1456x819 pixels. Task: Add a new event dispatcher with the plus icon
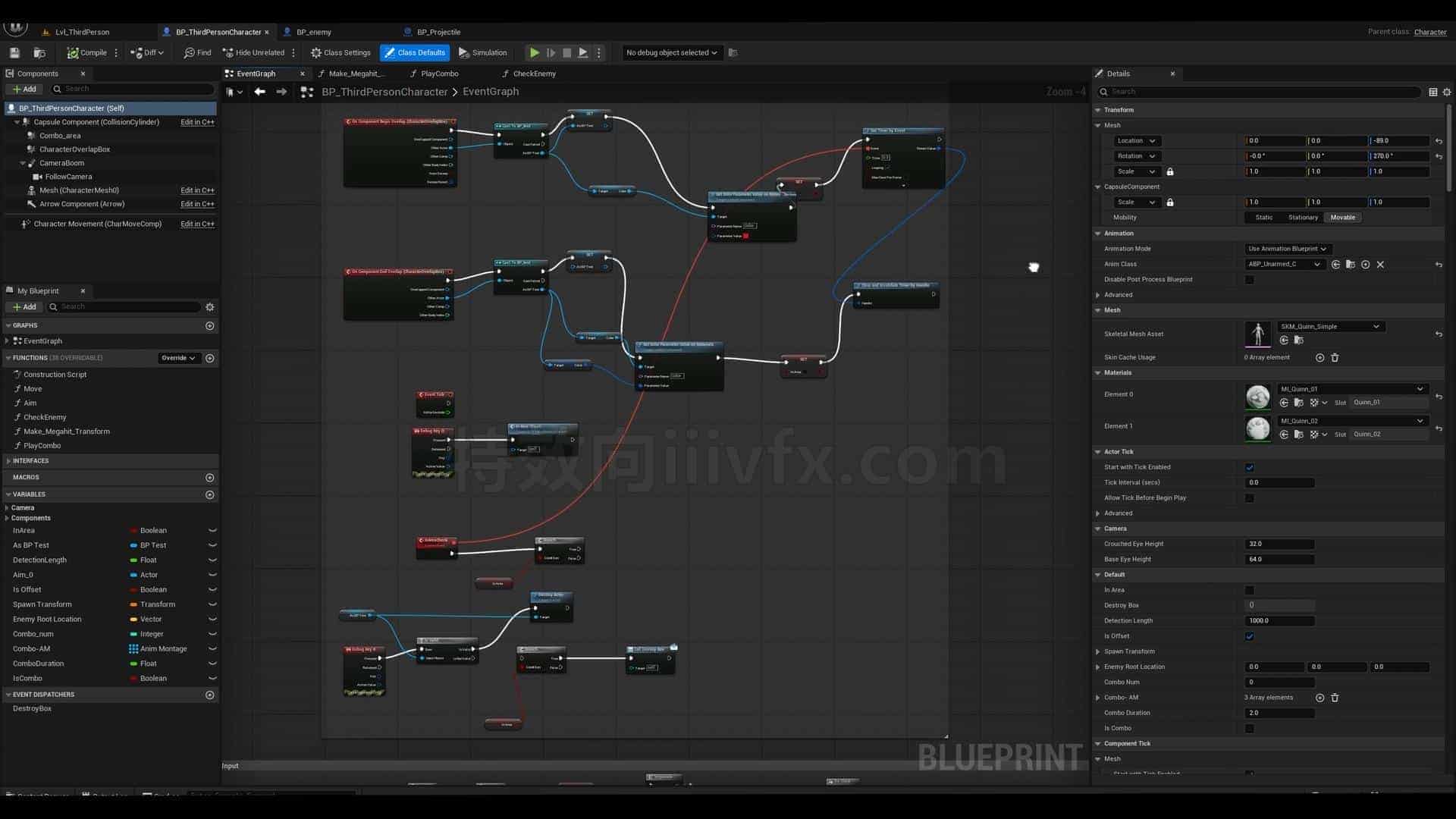pyautogui.click(x=210, y=695)
